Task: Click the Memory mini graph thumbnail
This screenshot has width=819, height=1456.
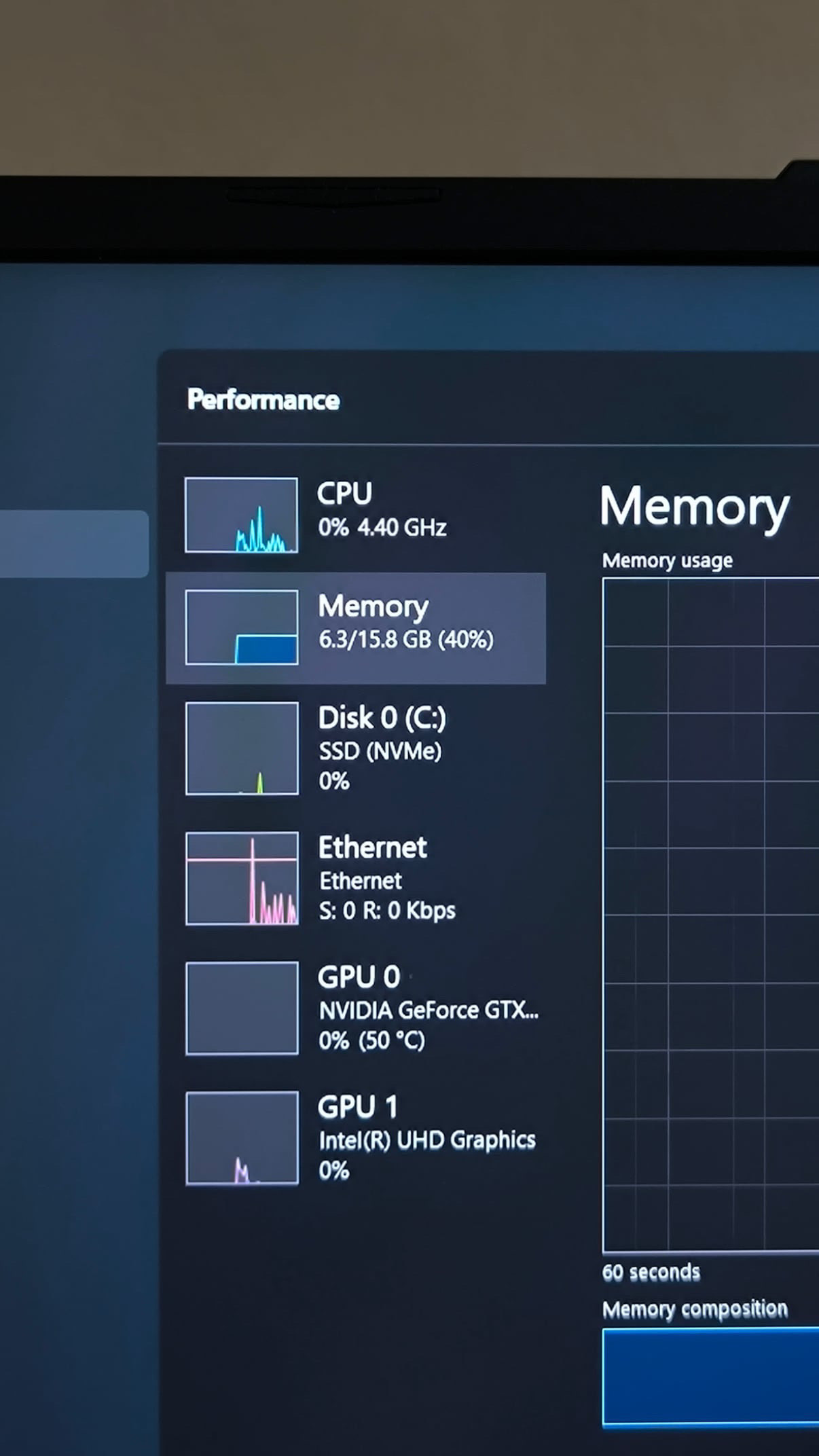Action: tap(241, 627)
